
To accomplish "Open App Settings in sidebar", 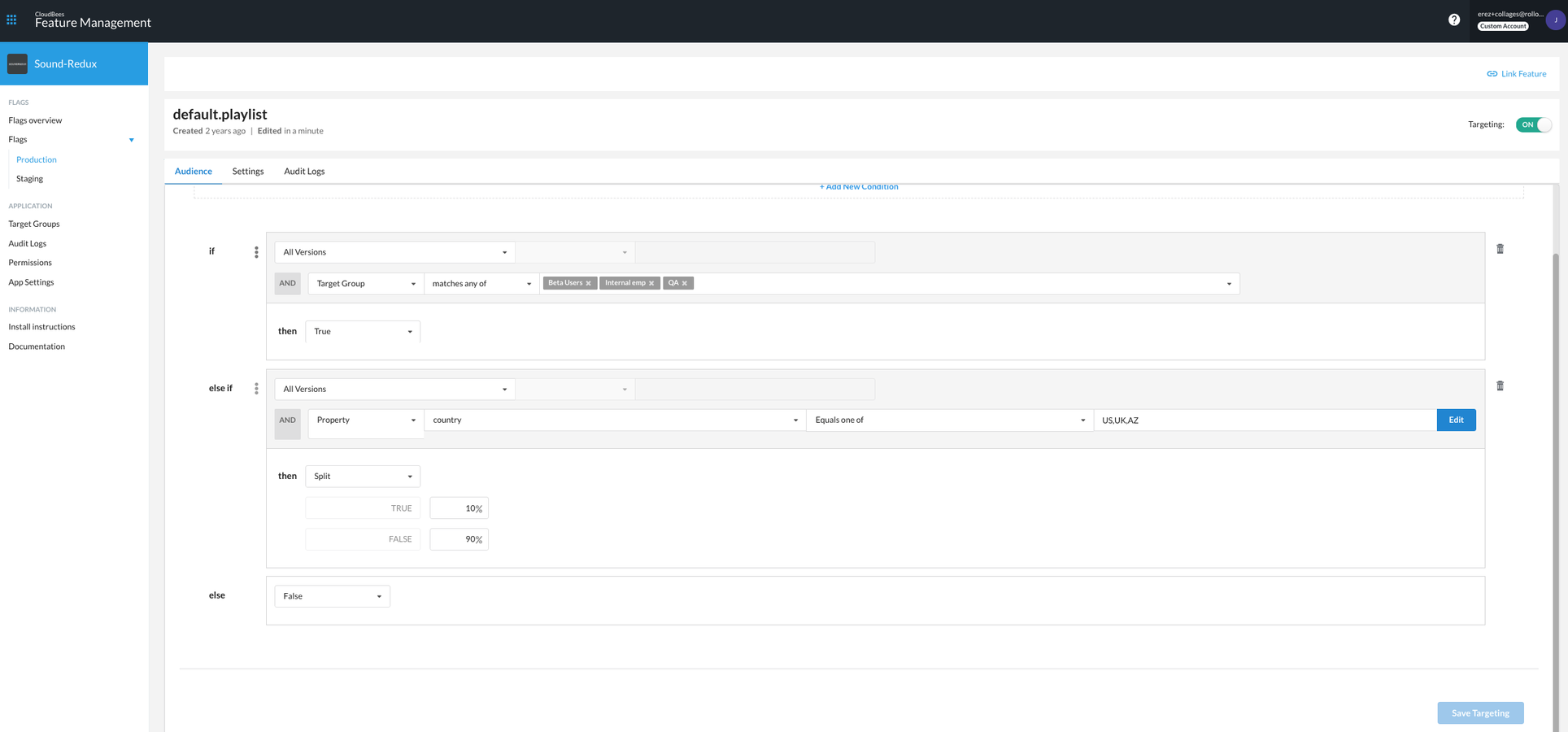I will coord(31,282).
